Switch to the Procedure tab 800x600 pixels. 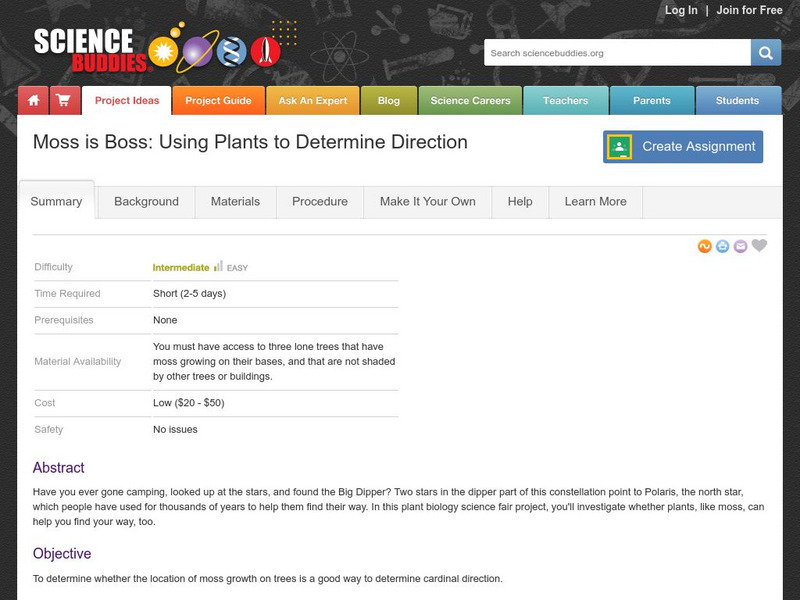pyautogui.click(x=320, y=202)
